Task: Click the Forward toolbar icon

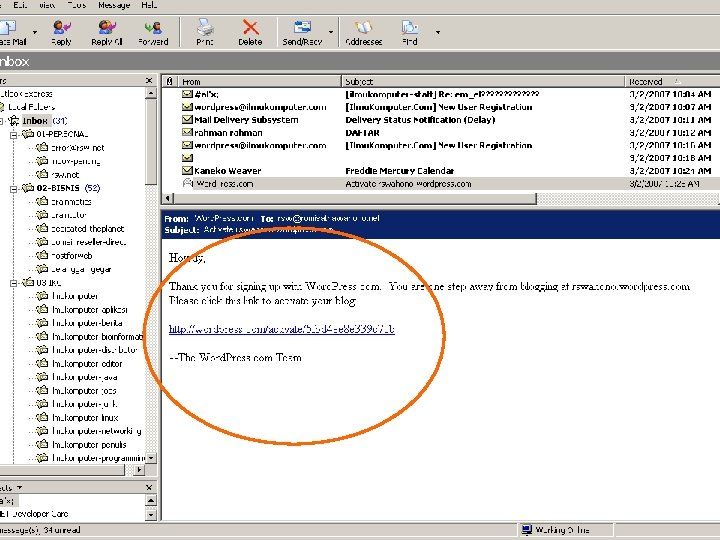Action: (153, 32)
